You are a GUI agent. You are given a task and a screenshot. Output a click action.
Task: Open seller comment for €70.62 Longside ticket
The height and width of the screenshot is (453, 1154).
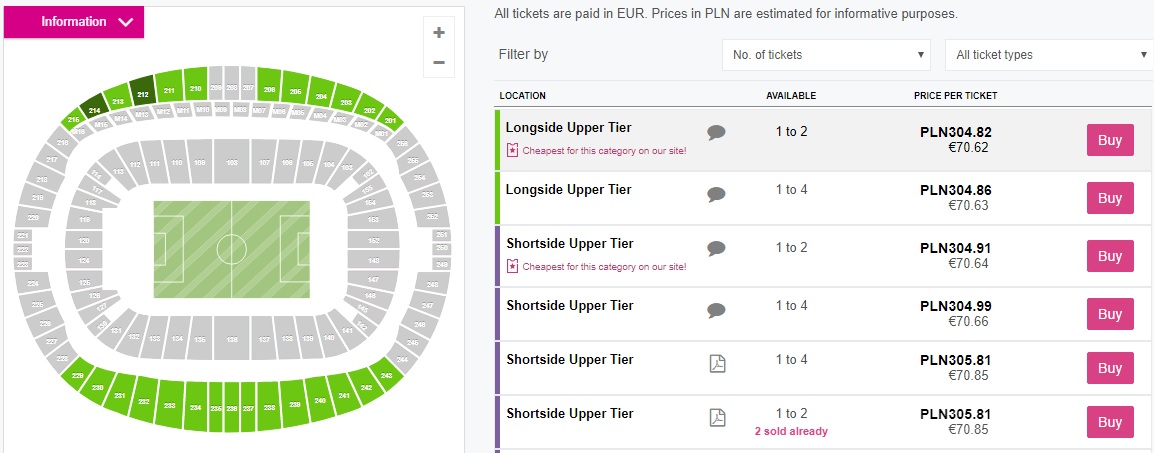[716, 132]
